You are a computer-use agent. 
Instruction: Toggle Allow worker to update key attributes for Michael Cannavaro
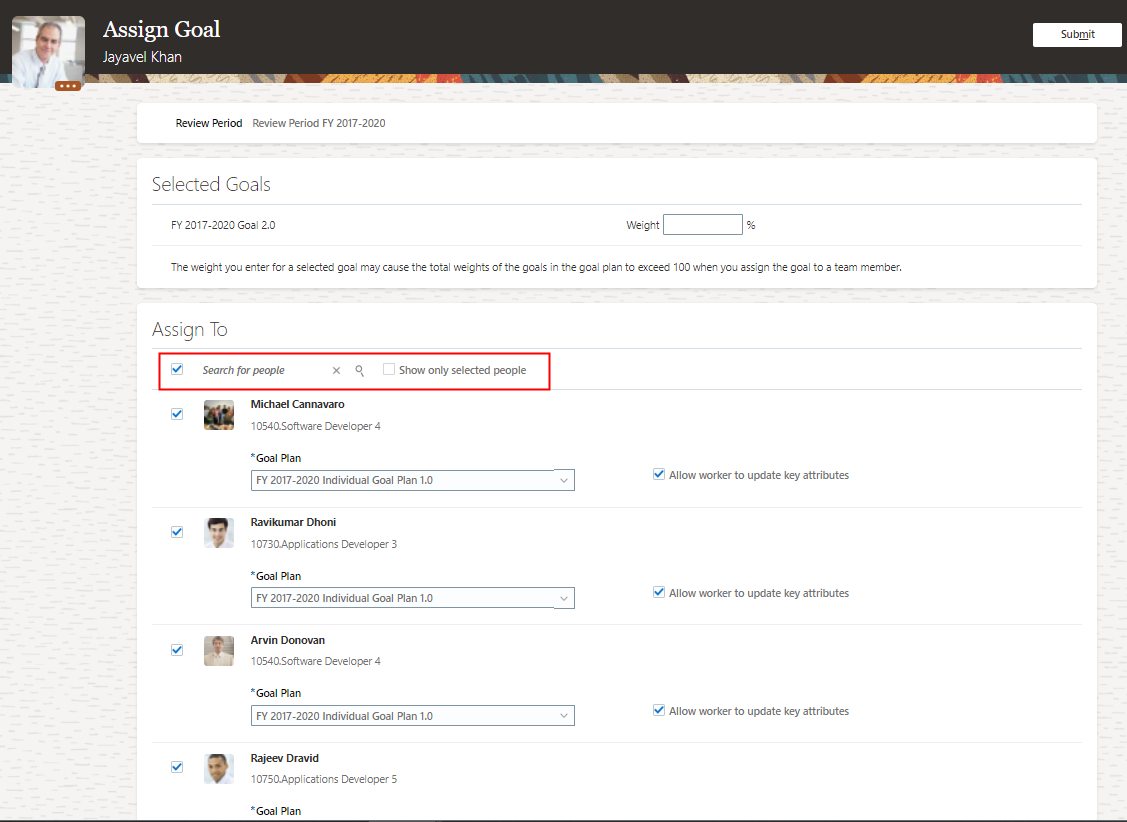pyautogui.click(x=658, y=474)
